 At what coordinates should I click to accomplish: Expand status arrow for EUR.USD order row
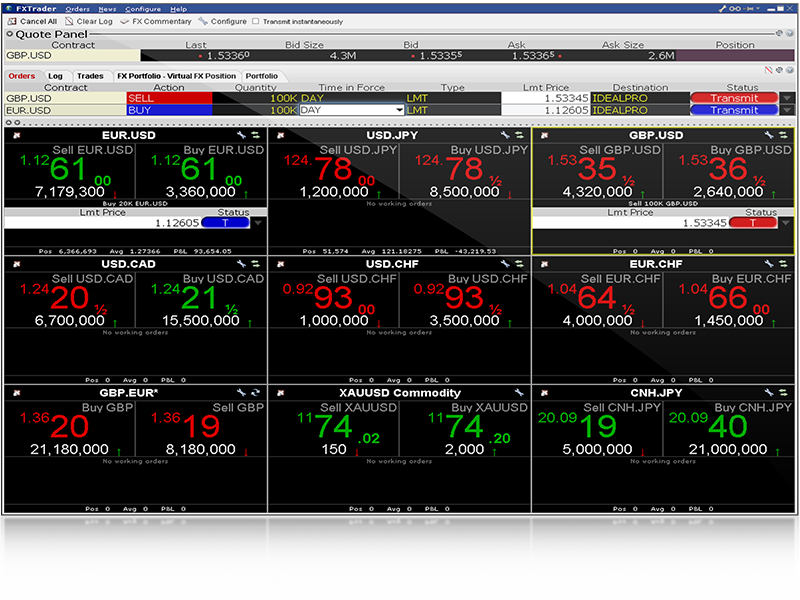pos(787,110)
